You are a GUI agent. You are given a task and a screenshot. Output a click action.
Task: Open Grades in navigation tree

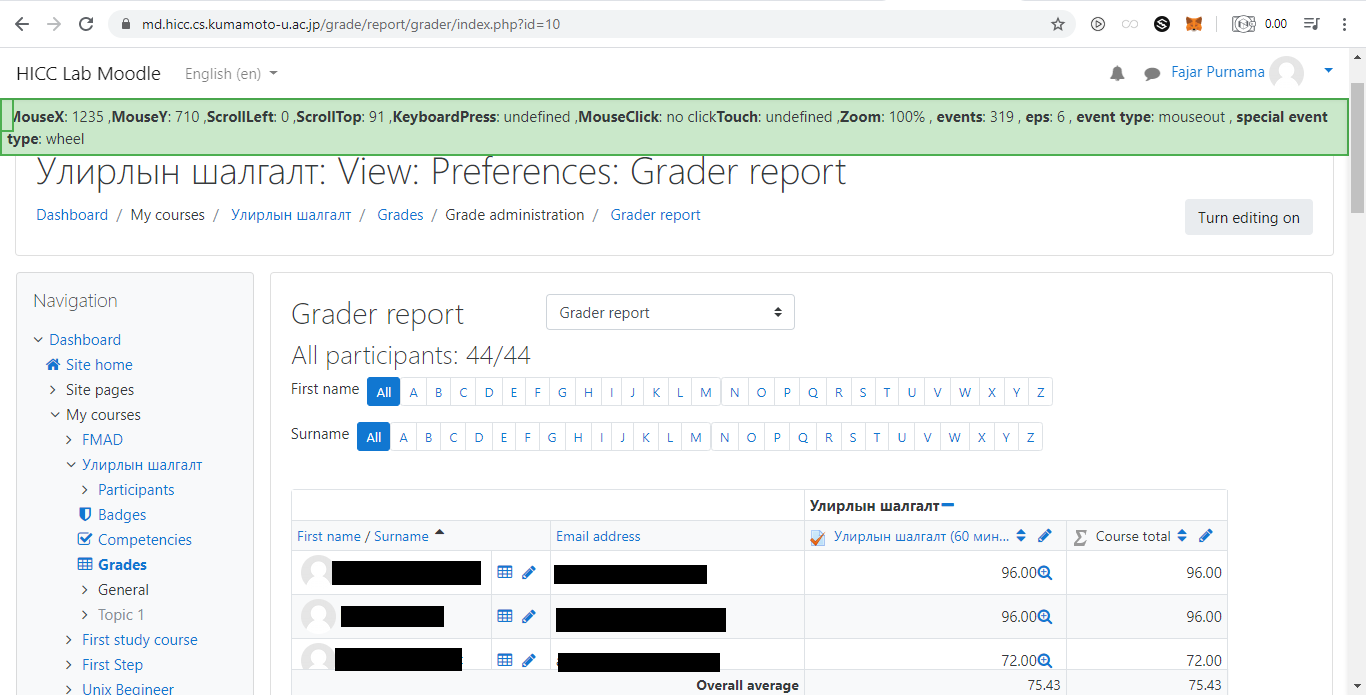tap(122, 565)
